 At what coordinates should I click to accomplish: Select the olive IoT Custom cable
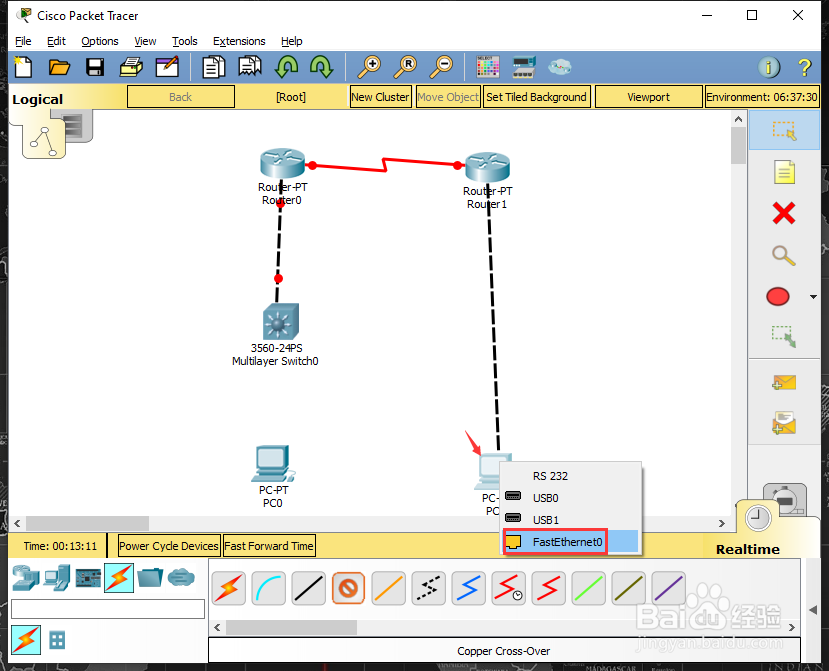click(x=628, y=588)
